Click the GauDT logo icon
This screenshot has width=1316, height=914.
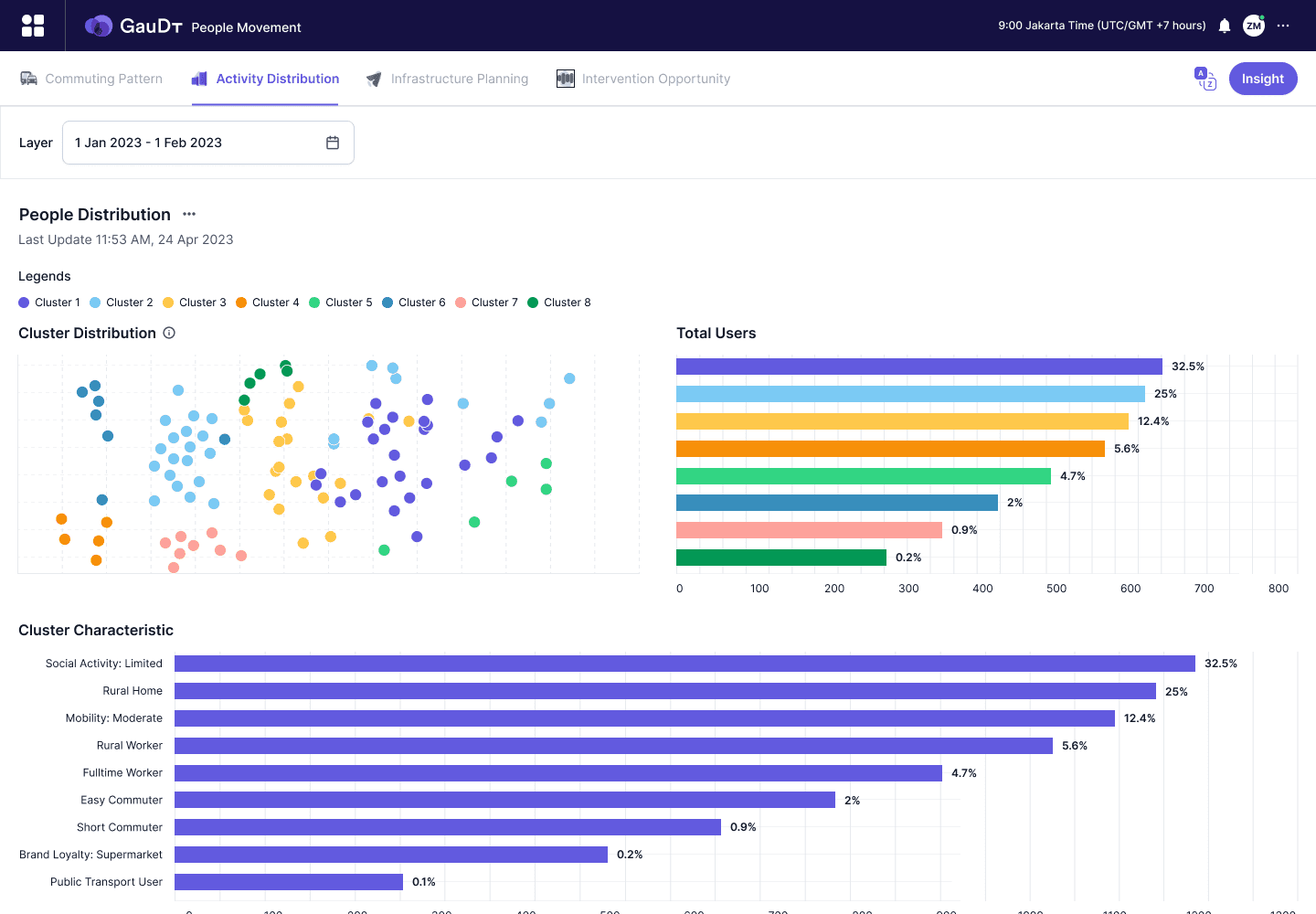click(x=99, y=26)
